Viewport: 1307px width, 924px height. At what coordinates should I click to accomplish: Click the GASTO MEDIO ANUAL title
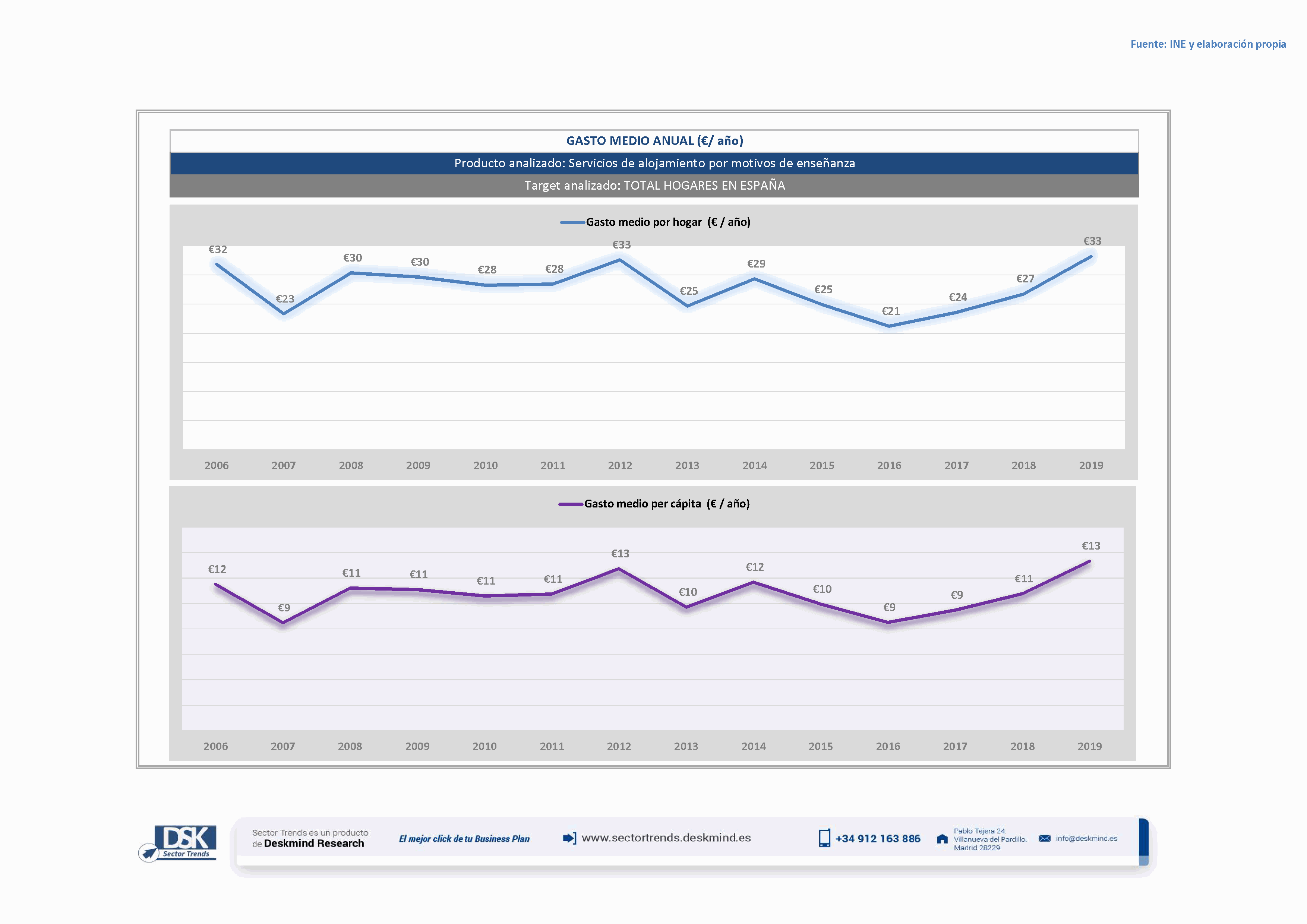(654, 141)
